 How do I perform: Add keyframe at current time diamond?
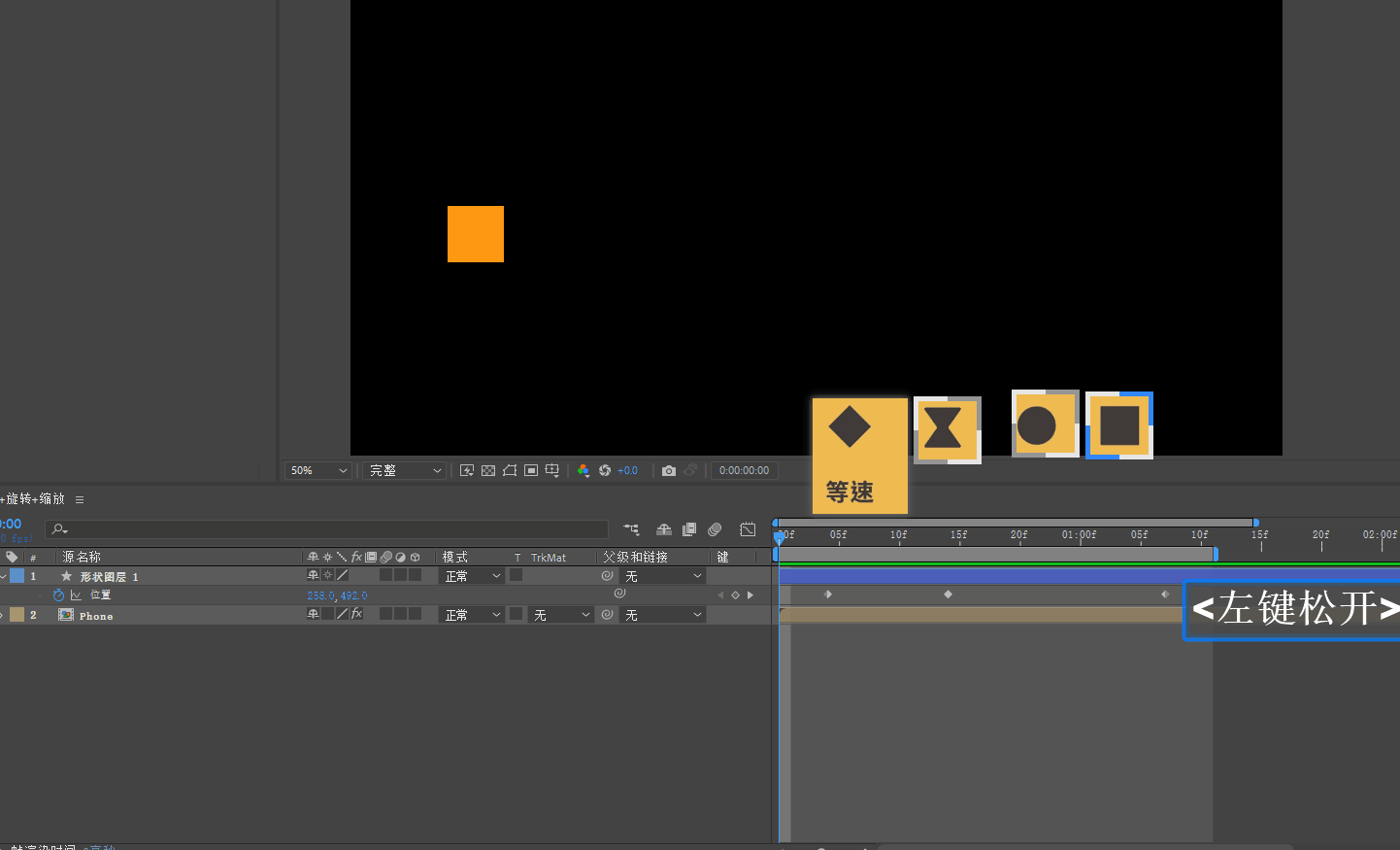pos(735,595)
